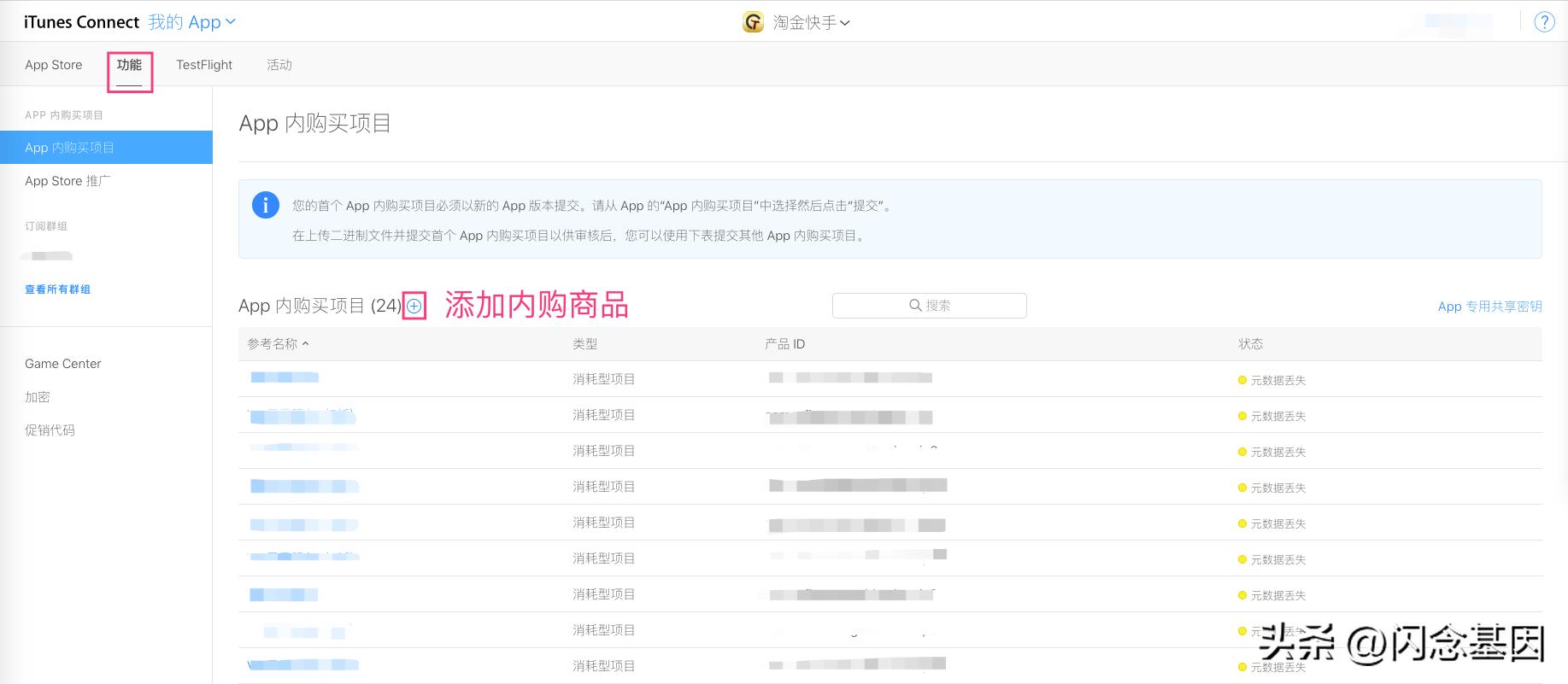Screen dimensions: 1568x684
Task: Select App 内购买项目 in sidebar
Action: 106,147
